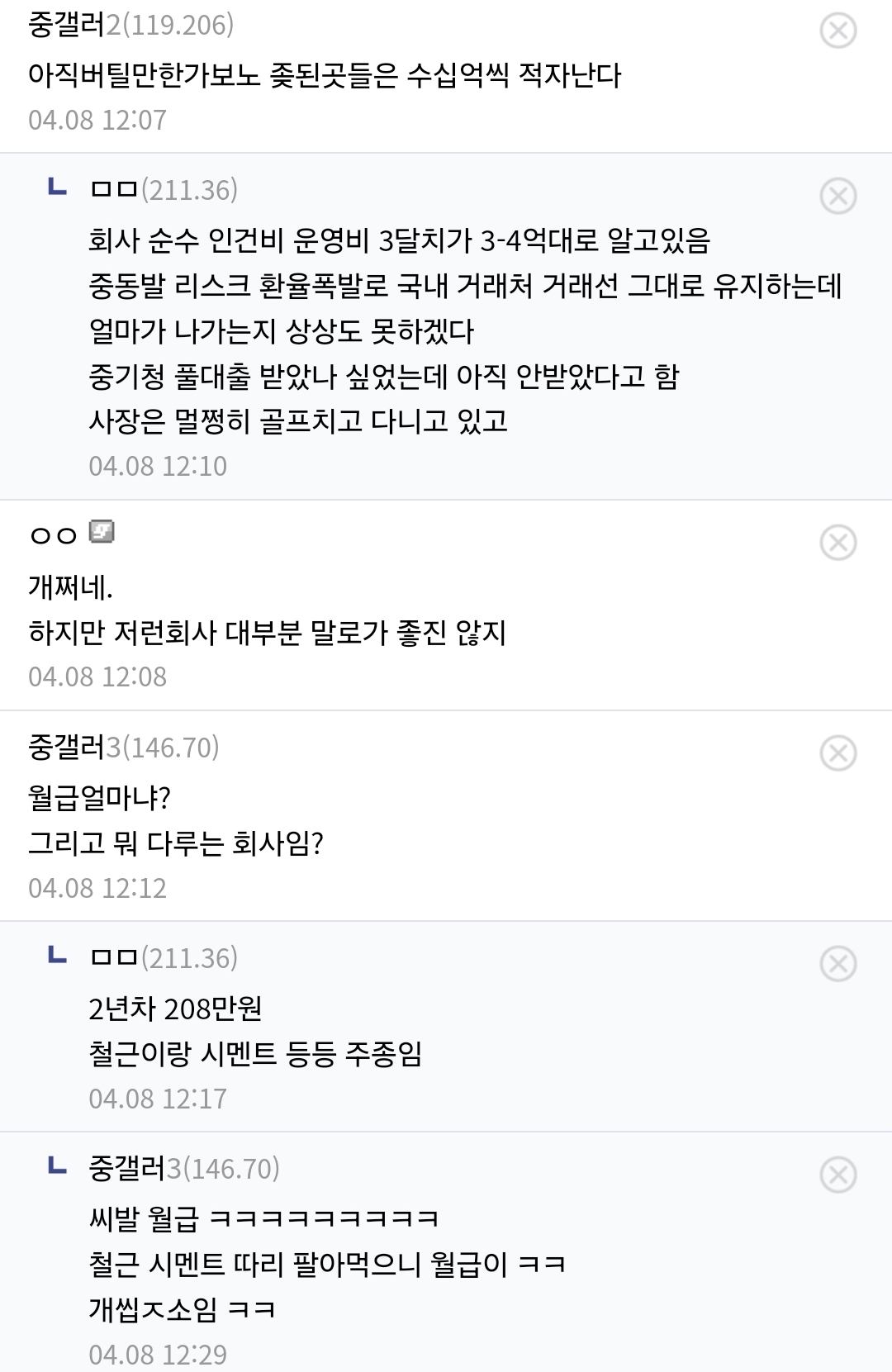Tap the X icon on 중갤러3's 12:12 comment
892x1372 pixels.
[837, 753]
